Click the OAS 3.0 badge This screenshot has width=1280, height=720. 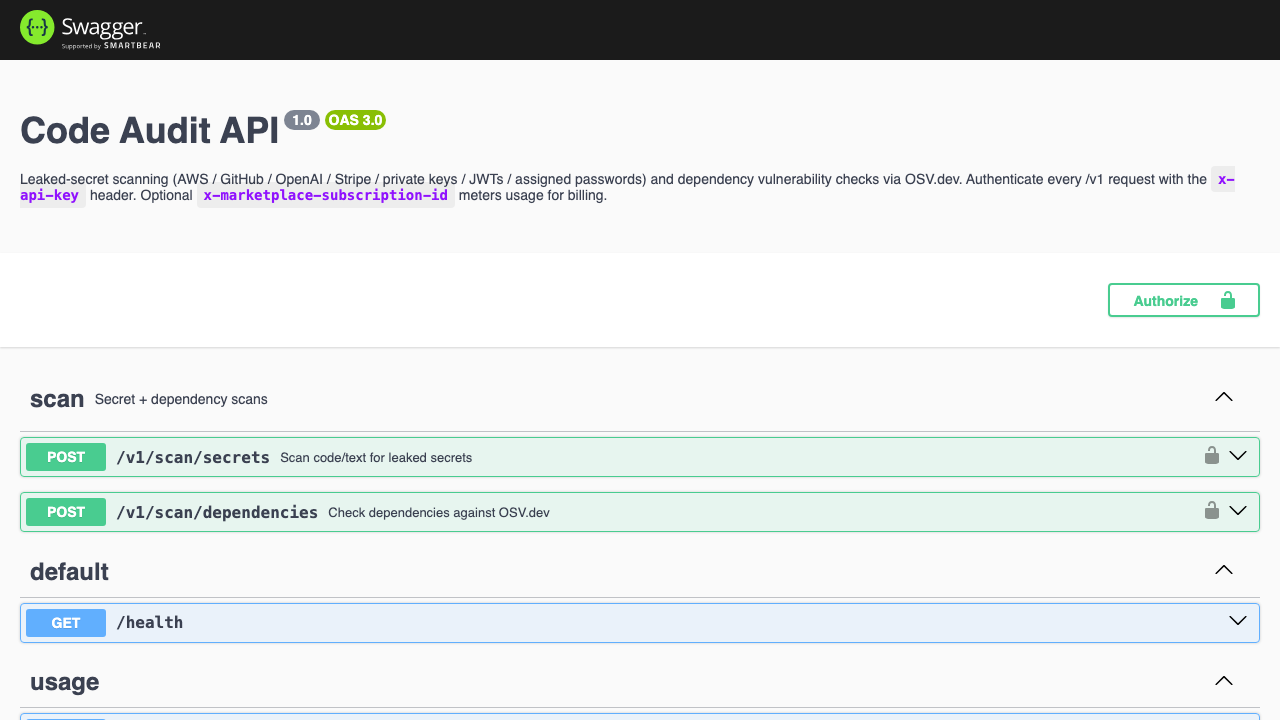355,120
